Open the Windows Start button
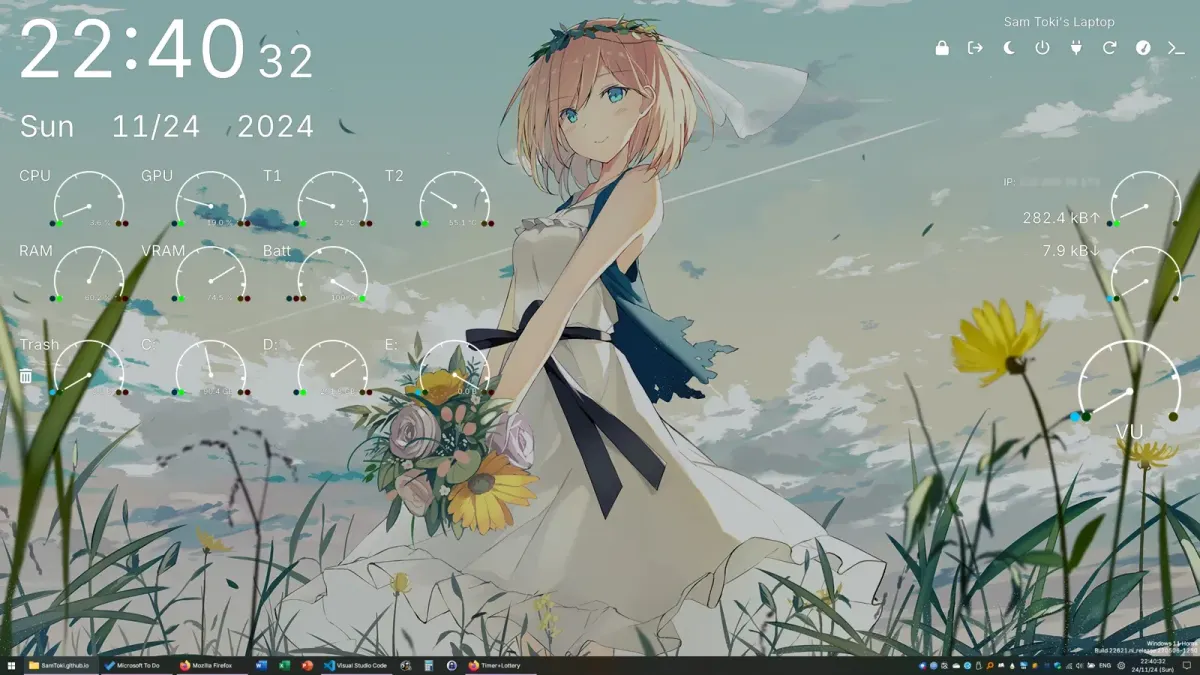Screen dimensions: 1200x675 point(11,665)
